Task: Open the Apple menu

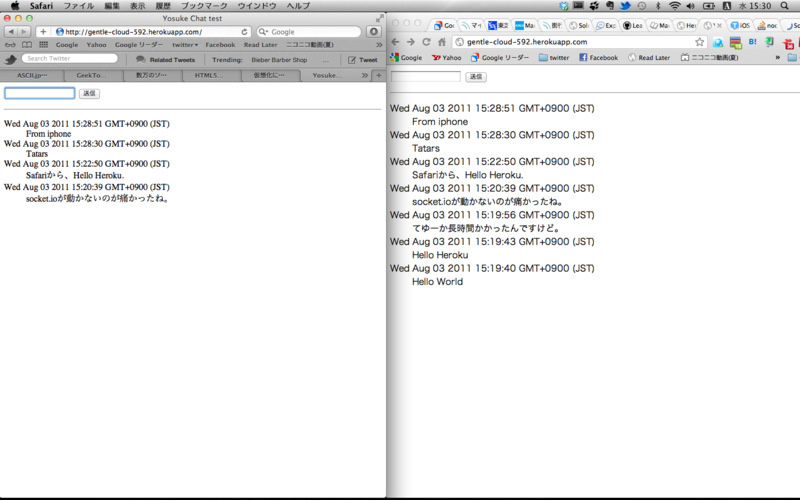Action: pos(15,6)
